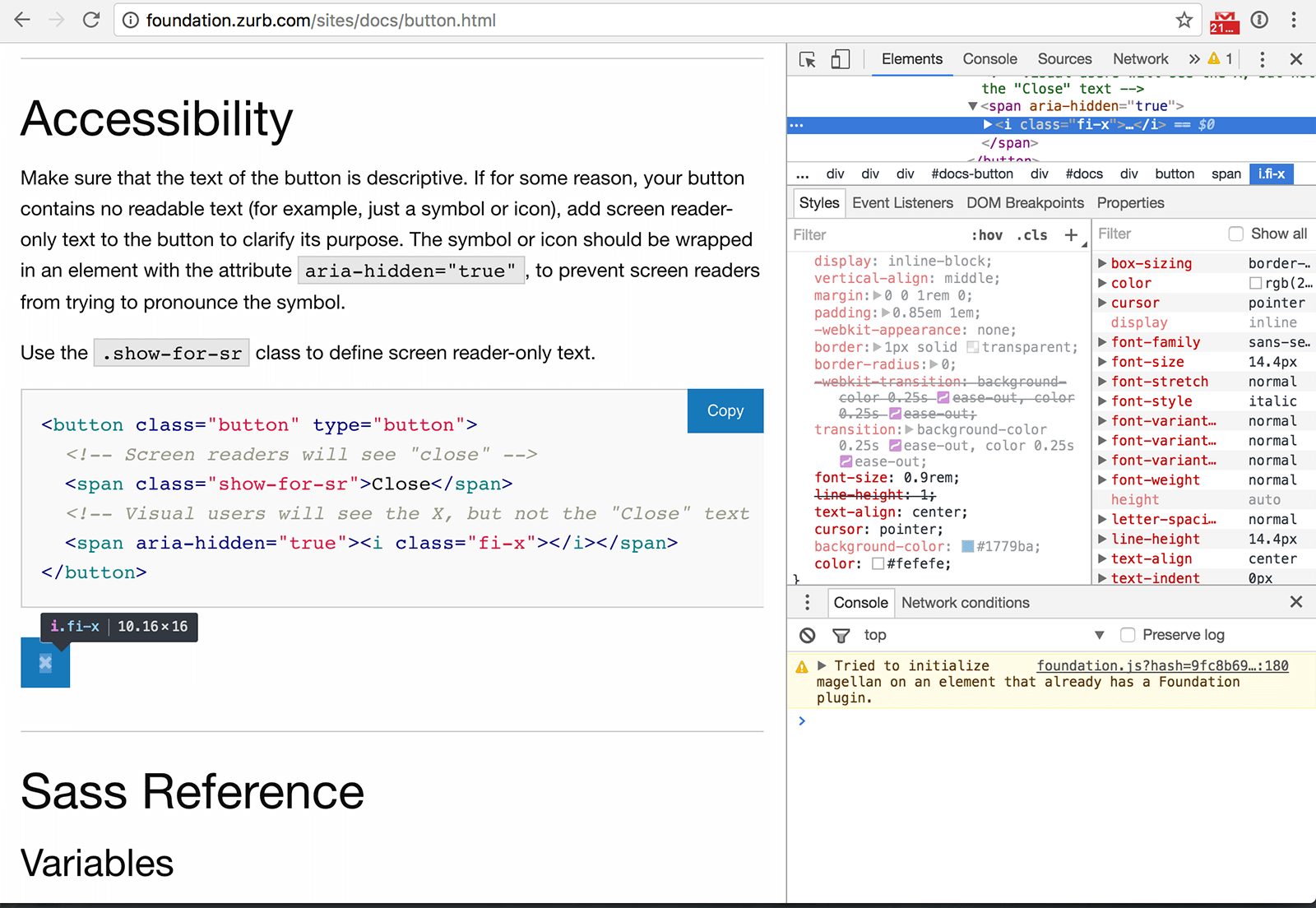
Task: Select #docs in DOM breadcrumb
Action: pos(1084,174)
